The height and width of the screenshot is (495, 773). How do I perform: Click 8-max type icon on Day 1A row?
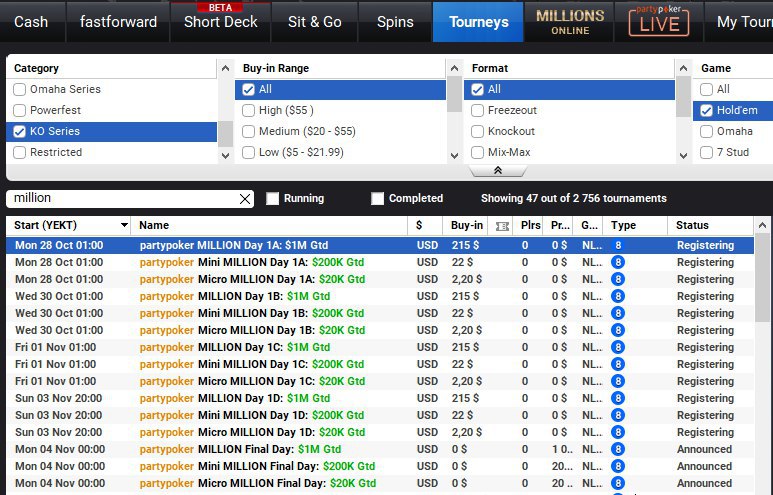click(x=618, y=245)
